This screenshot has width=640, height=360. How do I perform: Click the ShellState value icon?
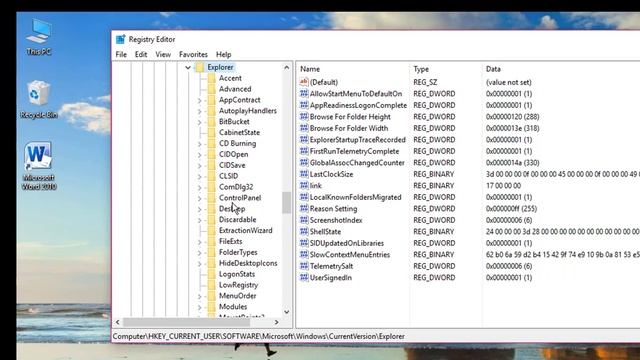coord(304,231)
